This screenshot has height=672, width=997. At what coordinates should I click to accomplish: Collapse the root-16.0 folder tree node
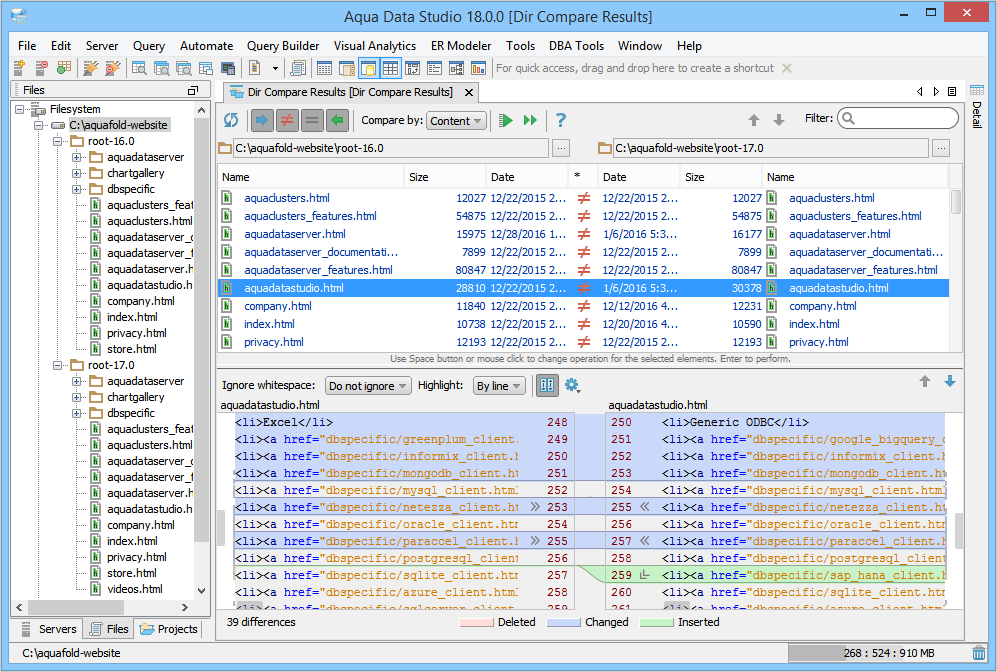point(59,141)
